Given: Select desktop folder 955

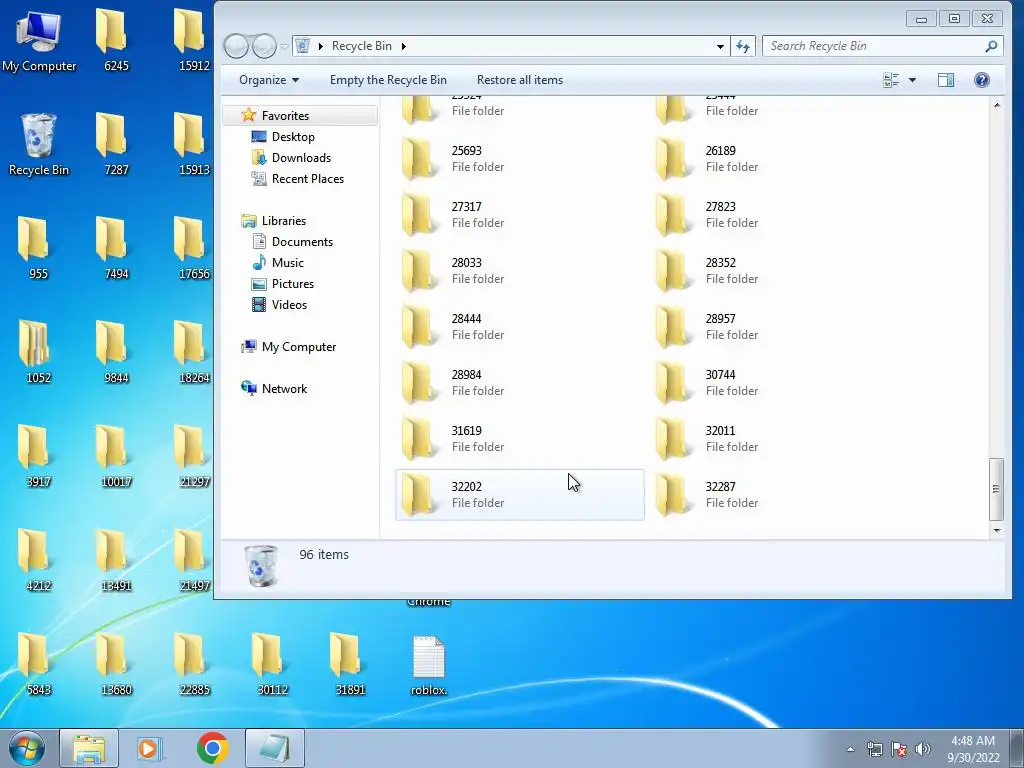Looking at the screenshot, I should (x=38, y=249).
